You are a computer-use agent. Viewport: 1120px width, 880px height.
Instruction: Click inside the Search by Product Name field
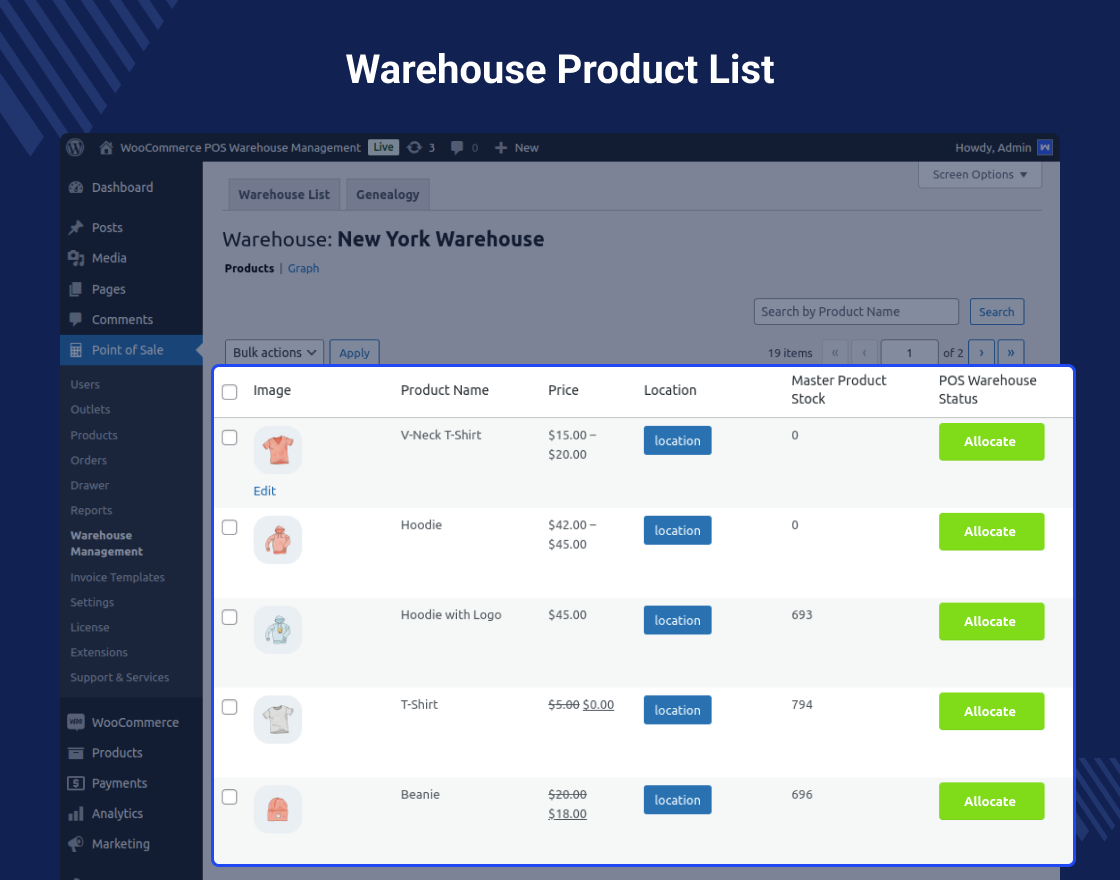coord(855,311)
